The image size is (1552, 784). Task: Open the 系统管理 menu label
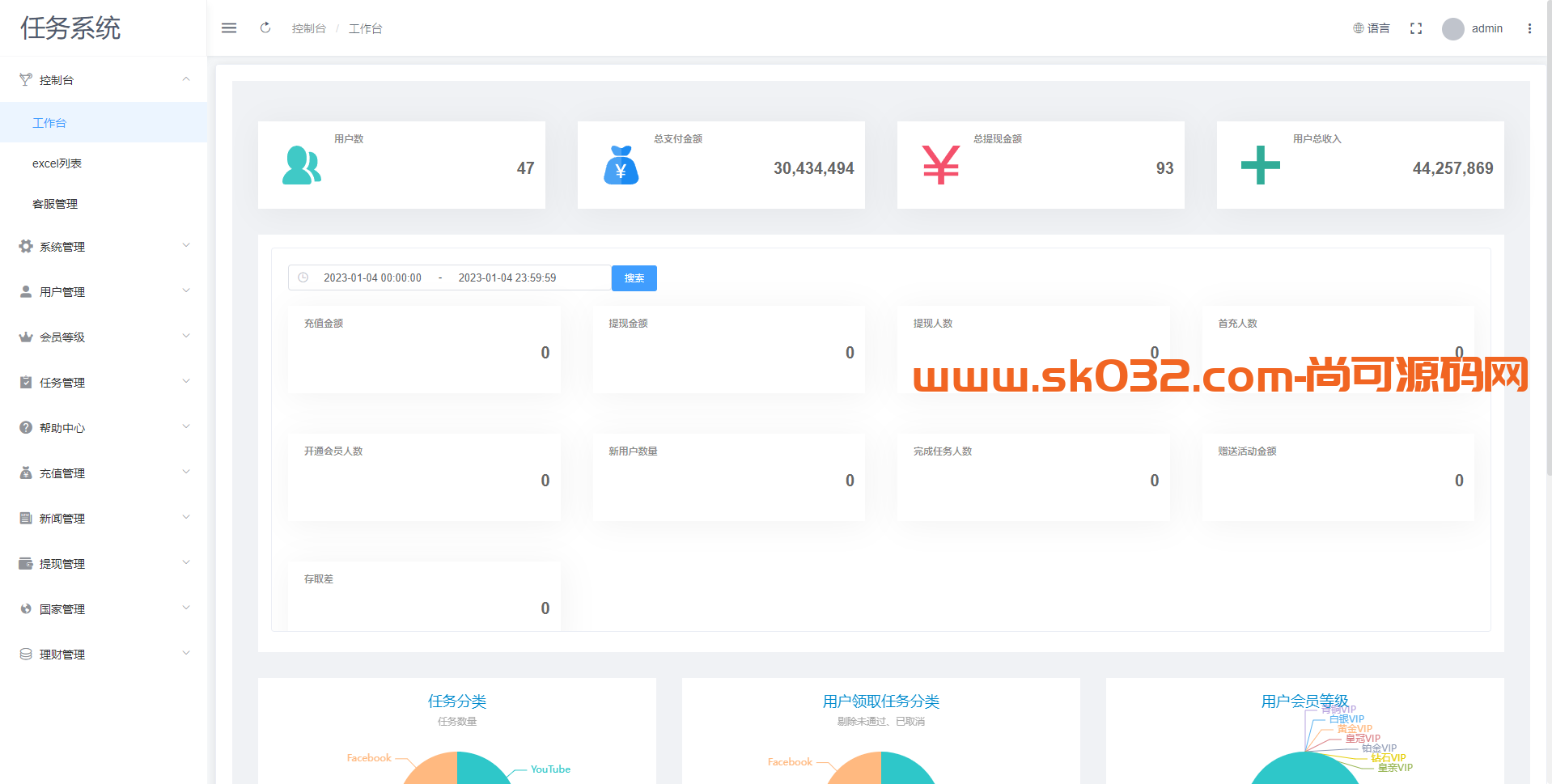coord(62,247)
